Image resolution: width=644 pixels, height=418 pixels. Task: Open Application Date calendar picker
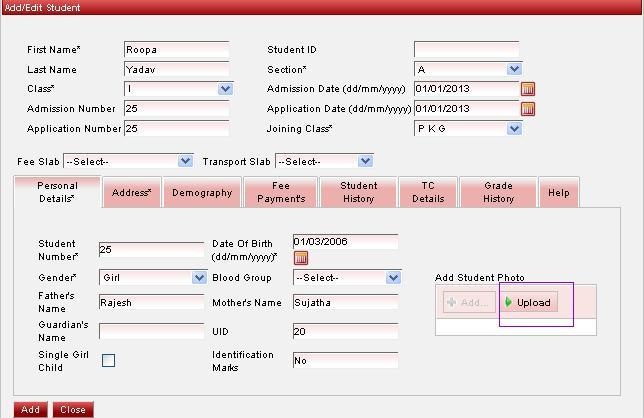[528, 109]
